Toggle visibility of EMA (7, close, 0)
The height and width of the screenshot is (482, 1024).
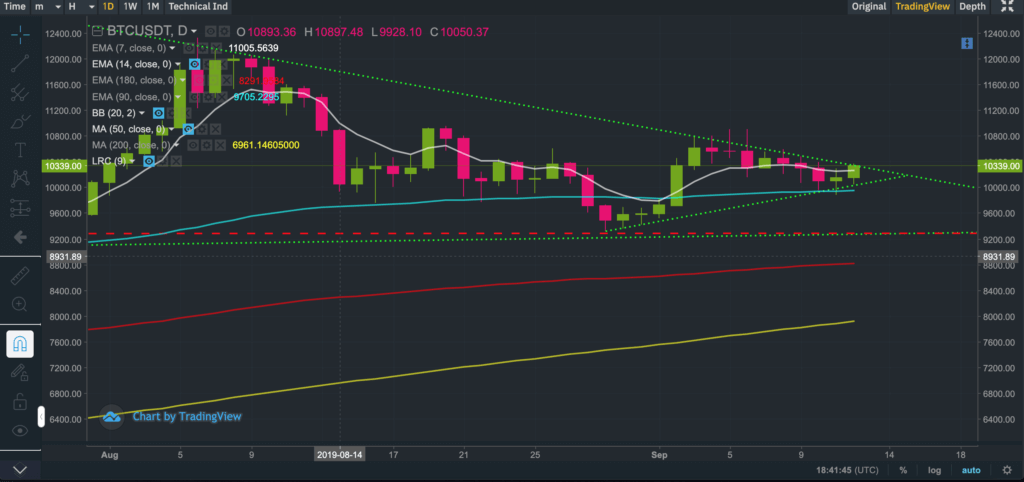tap(189, 48)
